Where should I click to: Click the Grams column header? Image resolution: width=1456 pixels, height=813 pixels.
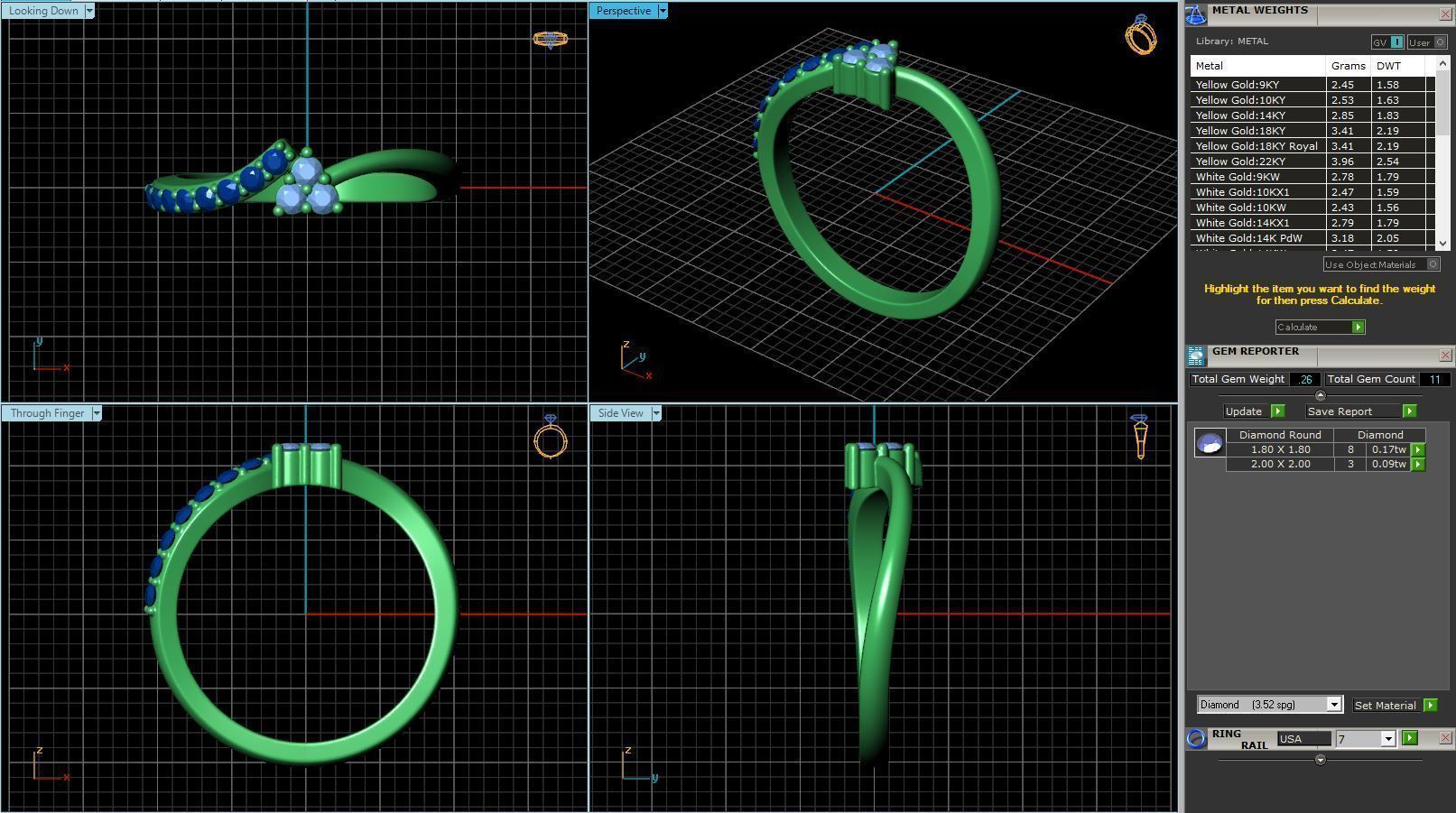tap(1349, 66)
